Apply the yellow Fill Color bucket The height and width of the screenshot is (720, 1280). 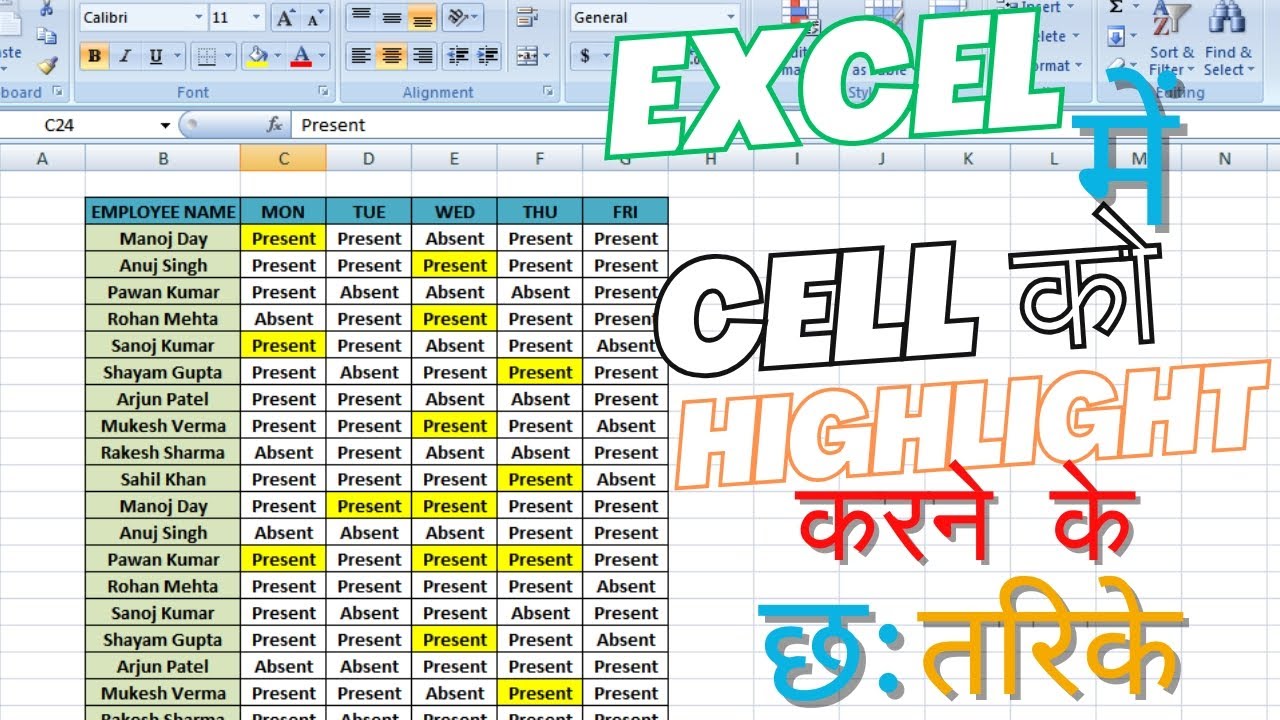click(257, 56)
